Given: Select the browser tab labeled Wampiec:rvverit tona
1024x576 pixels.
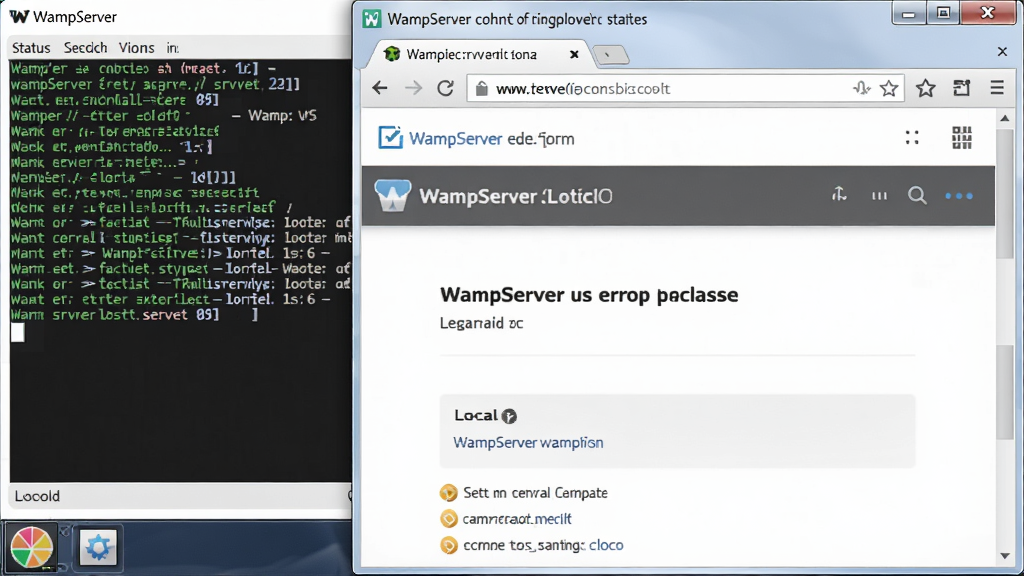Looking at the screenshot, I should (471, 54).
